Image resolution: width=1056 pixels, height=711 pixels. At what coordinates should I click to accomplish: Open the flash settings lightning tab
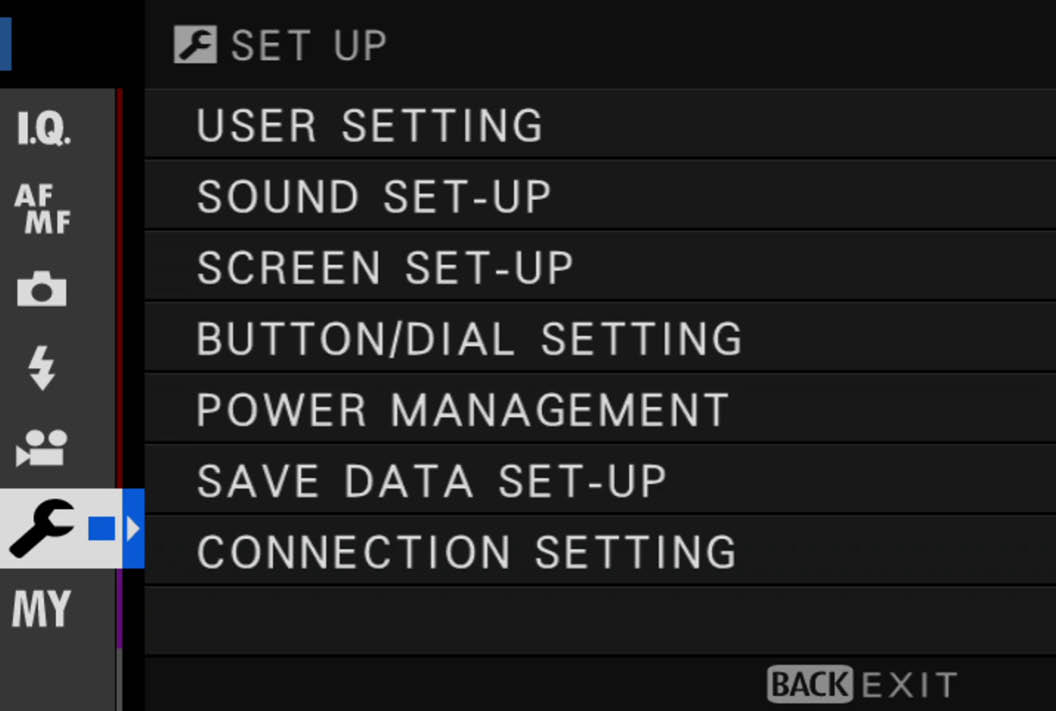(41, 368)
